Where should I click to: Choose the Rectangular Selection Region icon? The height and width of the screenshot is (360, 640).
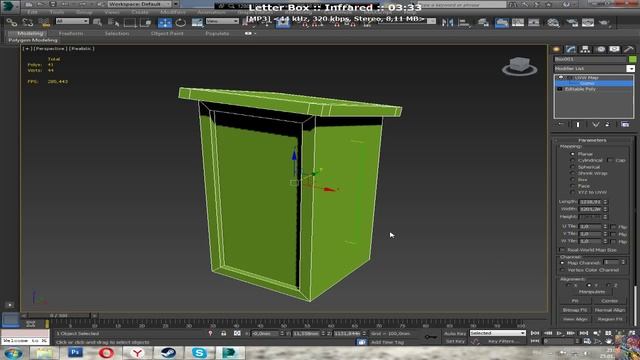tap(130, 22)
